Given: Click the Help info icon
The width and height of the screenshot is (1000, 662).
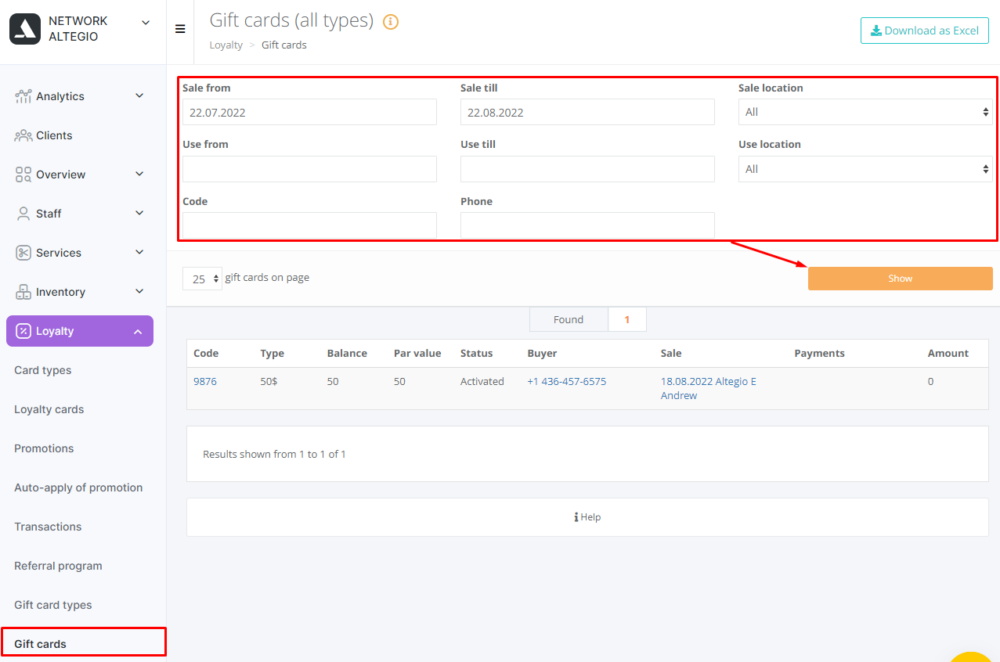Looking at the screenshot, I should coord(576,517).
